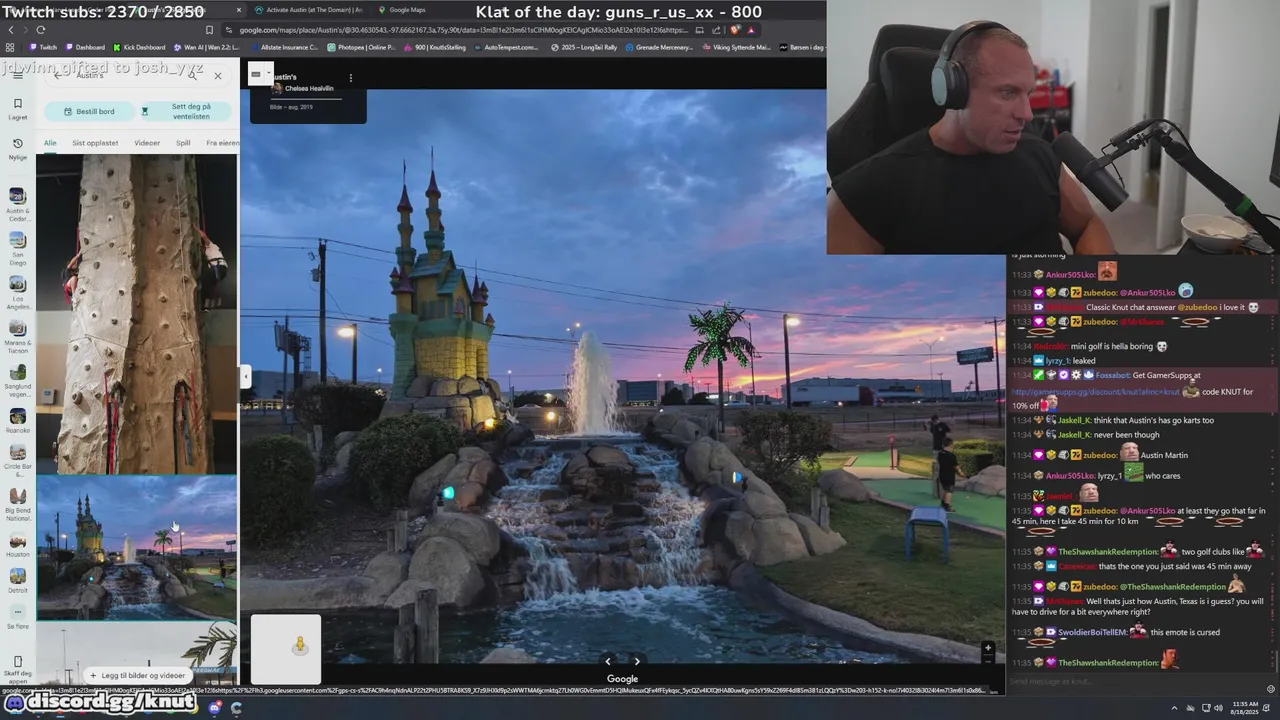The image size is (1280, 720).
Task: Switch to 'Activate Austin (at The Domain)' tab
Action: [x=308, y=10]
